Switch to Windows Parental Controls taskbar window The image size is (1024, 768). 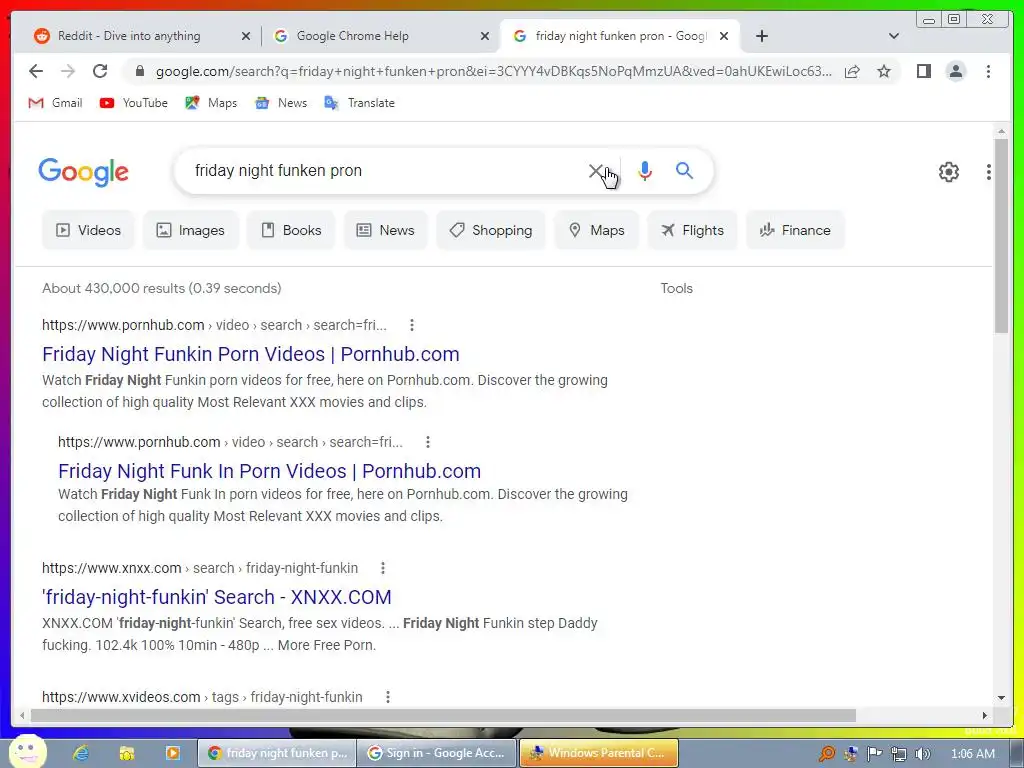tap(599, 753)
